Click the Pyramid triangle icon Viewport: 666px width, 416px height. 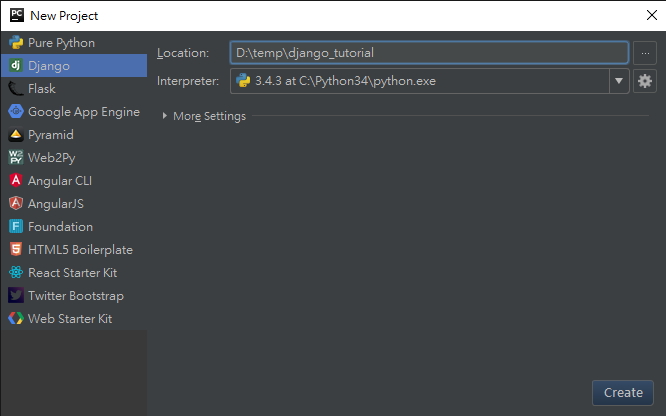click(16, 135)
